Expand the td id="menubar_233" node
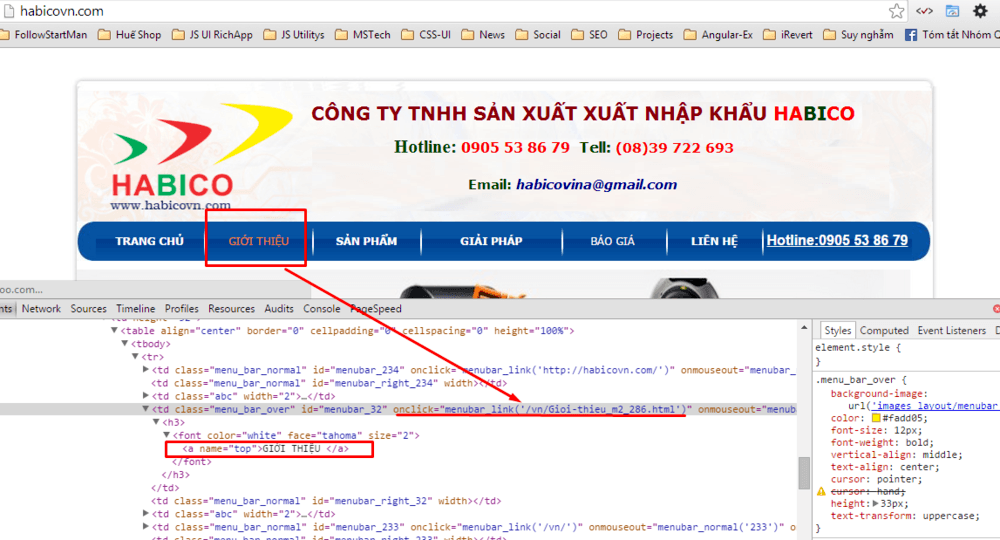The width and height of the screenshot is (1000, 540). coord(145,527)
